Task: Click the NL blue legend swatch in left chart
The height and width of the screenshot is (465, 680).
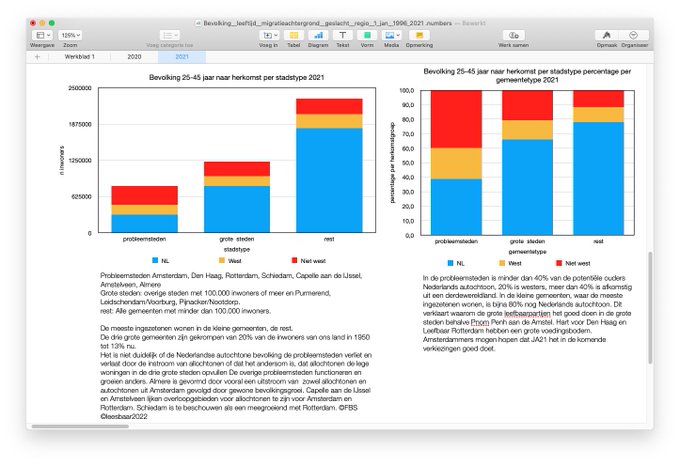Action: click(155, 260)
